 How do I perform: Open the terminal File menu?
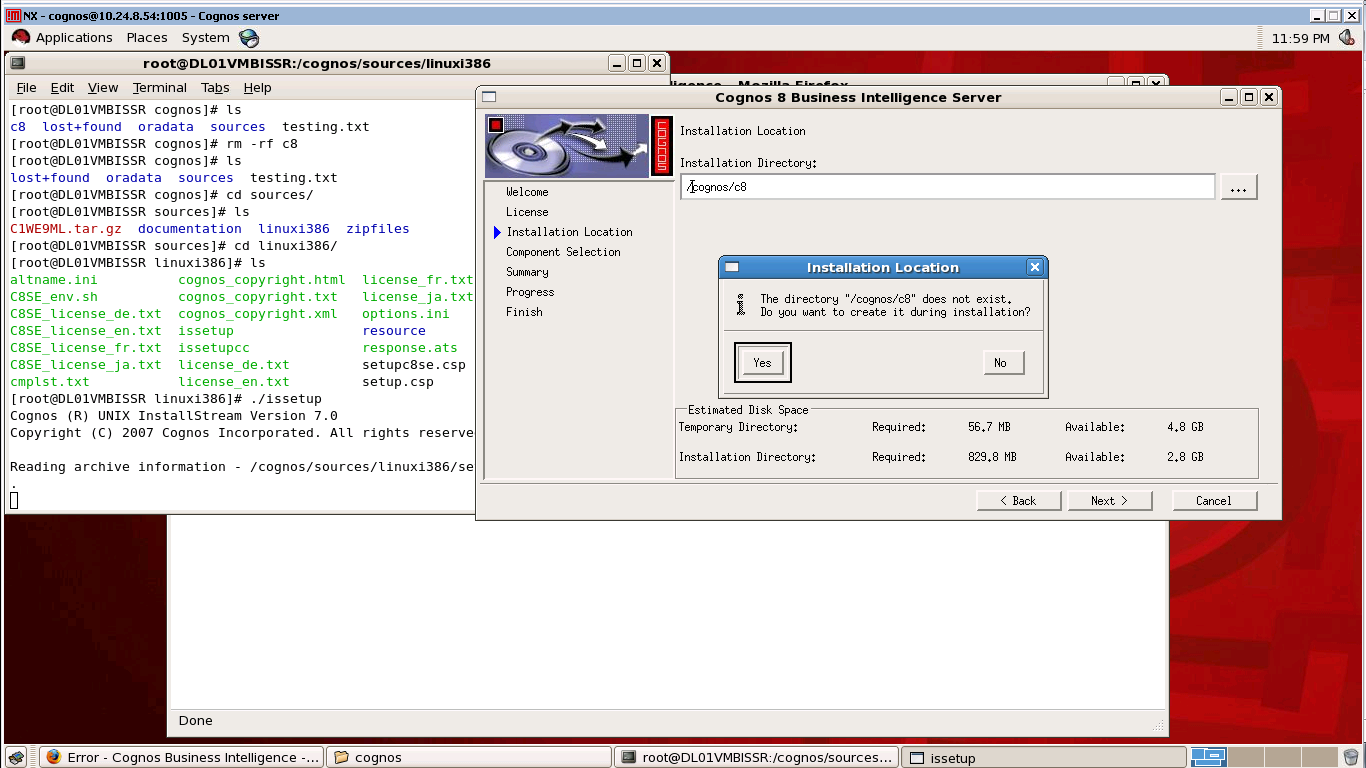[x=26, y=88]
